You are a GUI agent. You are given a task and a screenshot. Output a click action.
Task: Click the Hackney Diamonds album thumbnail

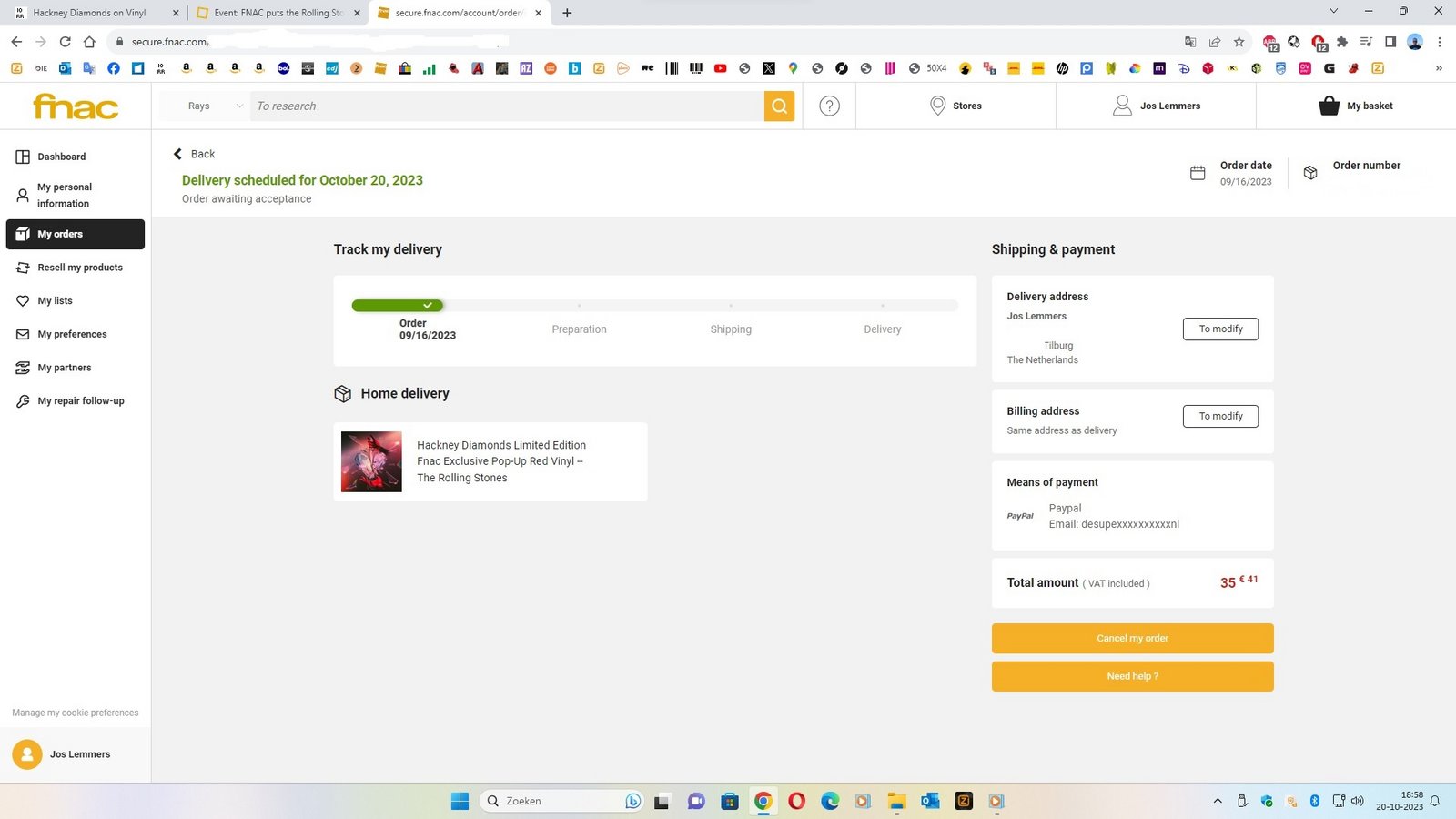pos(371,461)
